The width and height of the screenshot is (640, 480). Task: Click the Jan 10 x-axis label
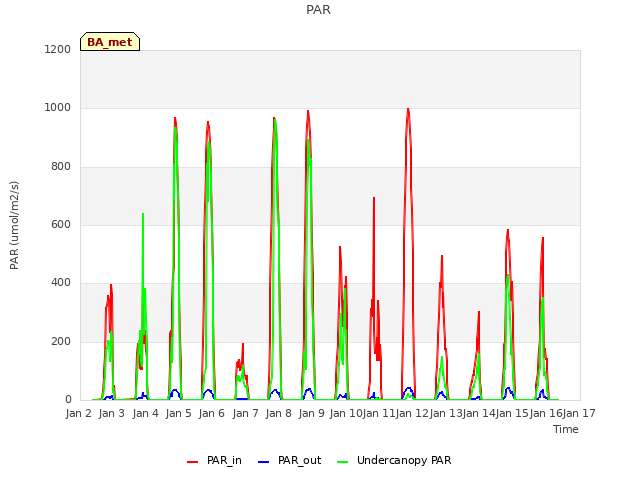click(x=346, y=413)
